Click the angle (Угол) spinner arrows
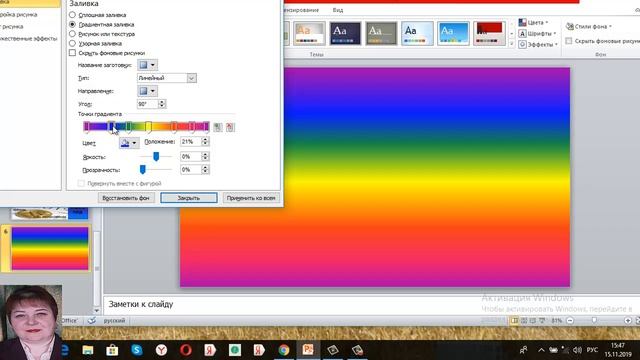The width and height of the screenshot is (640, 360). 162,104
